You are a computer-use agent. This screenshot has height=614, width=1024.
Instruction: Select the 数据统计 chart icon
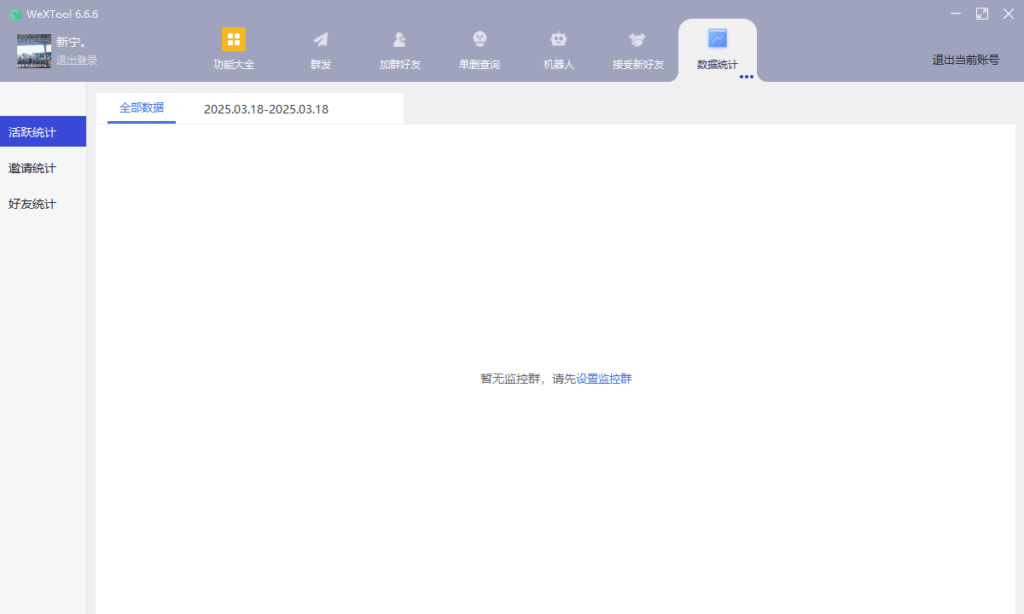click(x=717, y=39)
